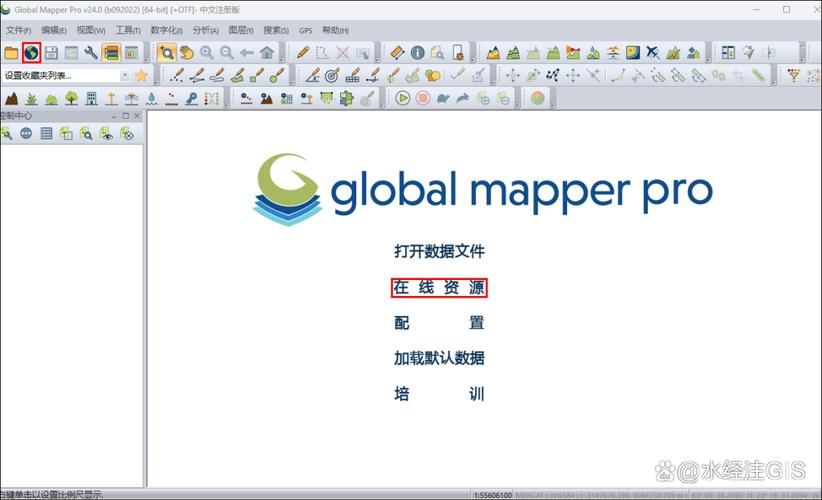The height and width of the screenshot is (500, 822).
Task: Open the favorites list dropdown arrow
Action: [x=125, y=75]
